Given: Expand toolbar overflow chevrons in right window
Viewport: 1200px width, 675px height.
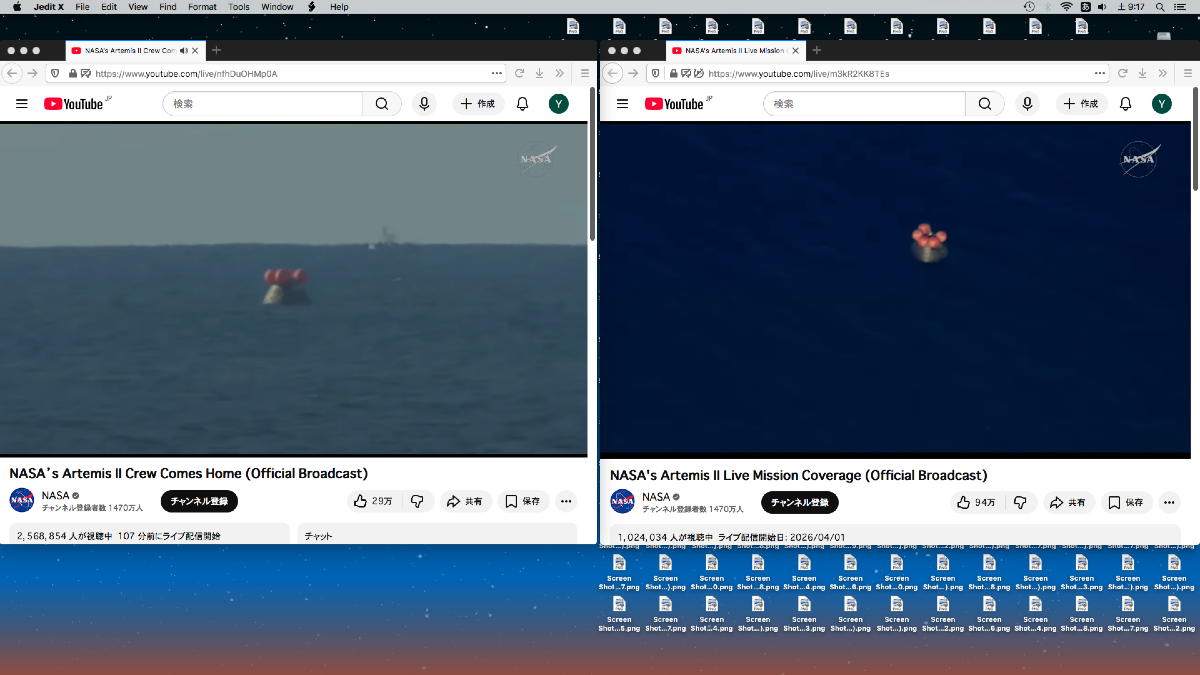Looking at the screenshot, I should click(x=1162, y=73).
